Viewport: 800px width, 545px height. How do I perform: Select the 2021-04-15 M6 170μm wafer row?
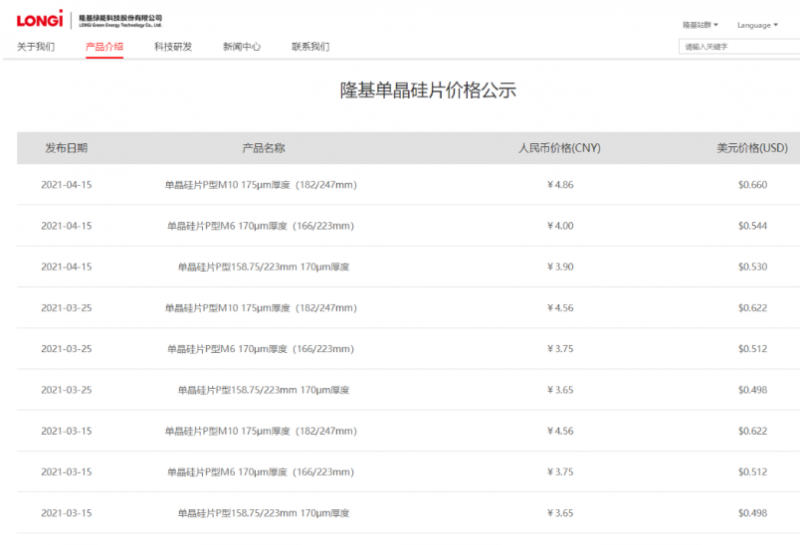pyautogui.click(x=261, y=226)
